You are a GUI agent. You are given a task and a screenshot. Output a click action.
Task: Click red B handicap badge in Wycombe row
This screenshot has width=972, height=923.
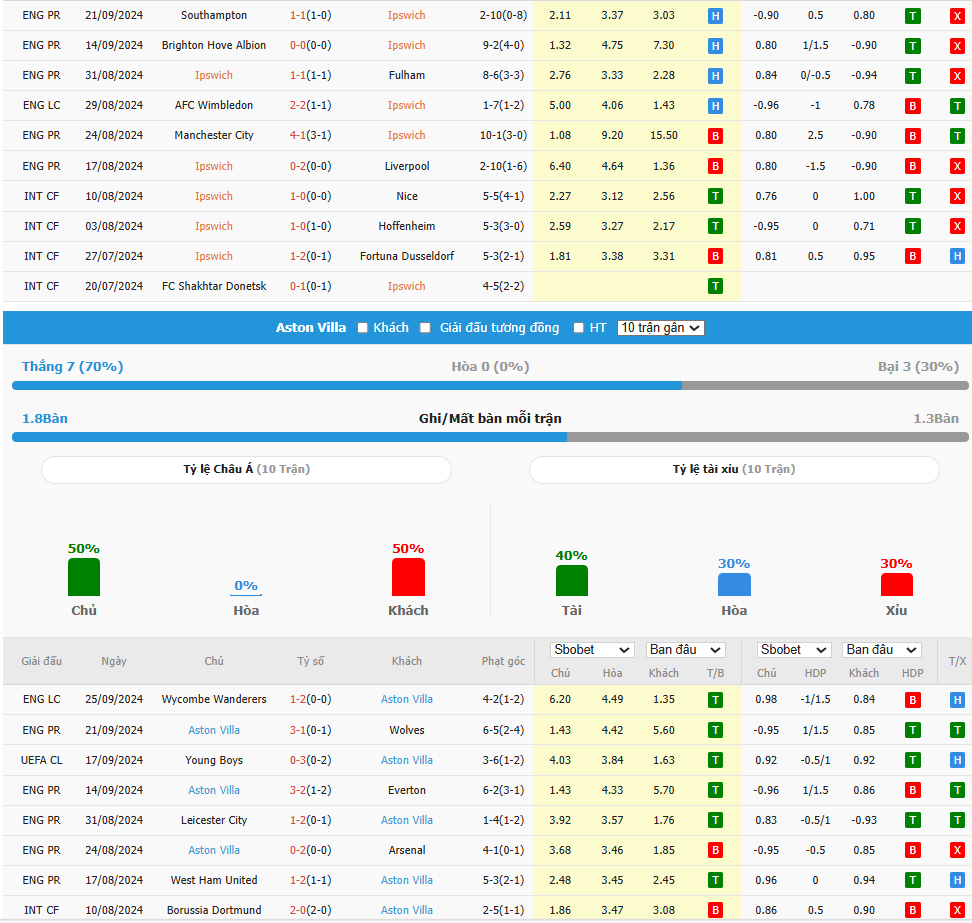click(x=912, y=700)
